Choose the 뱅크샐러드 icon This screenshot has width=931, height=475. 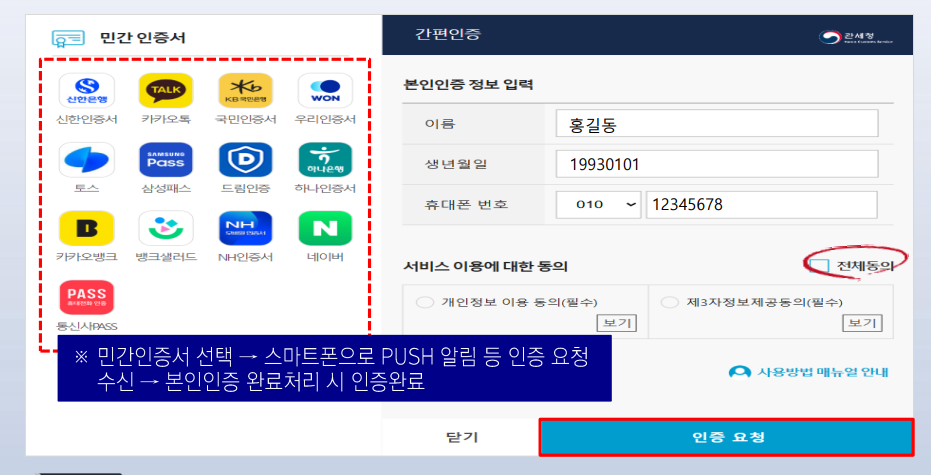coord(166,229)
